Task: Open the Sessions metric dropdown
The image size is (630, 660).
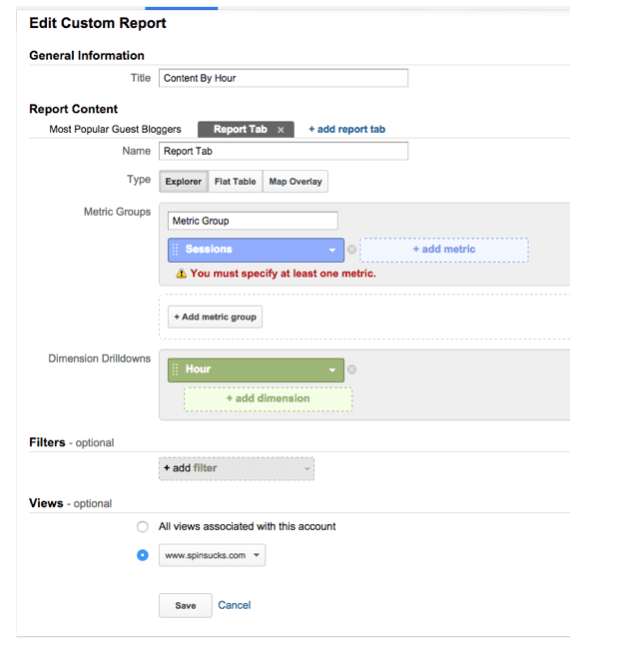Action: 332,250
